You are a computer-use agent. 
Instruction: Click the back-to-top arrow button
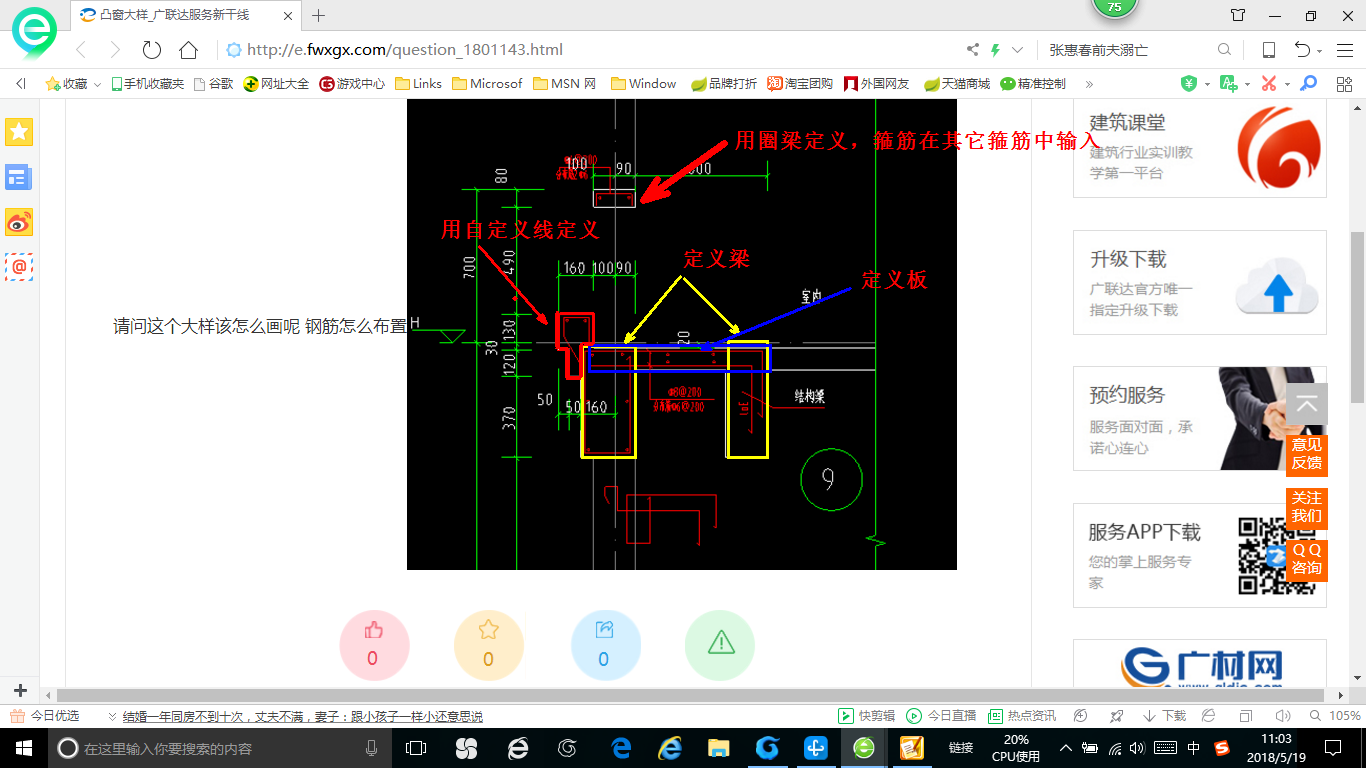[1307, 405]
